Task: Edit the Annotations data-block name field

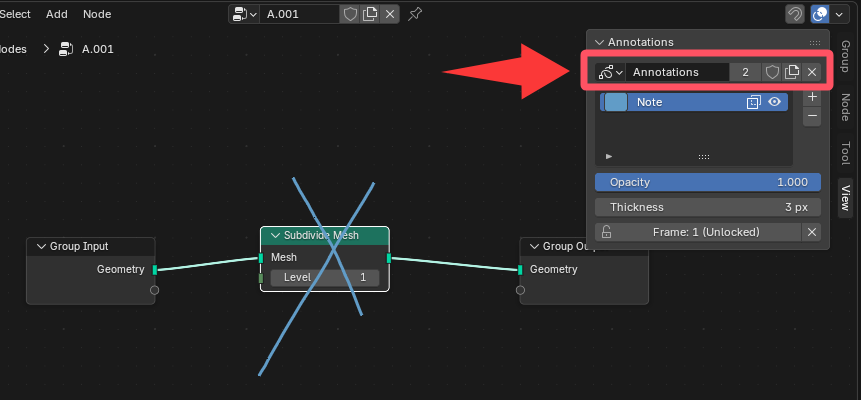Action: coord(677,72)
